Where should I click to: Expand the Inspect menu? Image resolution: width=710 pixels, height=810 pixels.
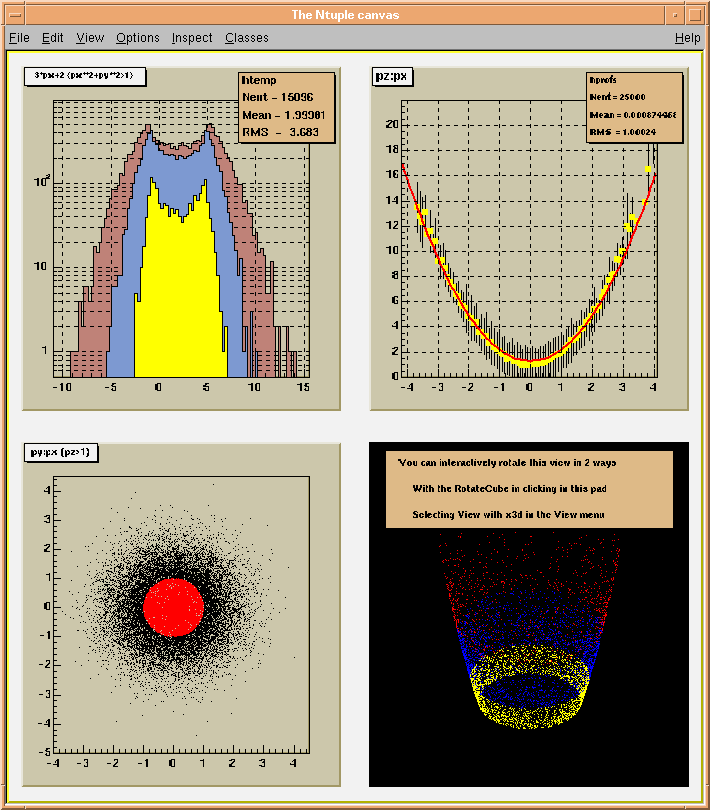[x=192, y=38]
